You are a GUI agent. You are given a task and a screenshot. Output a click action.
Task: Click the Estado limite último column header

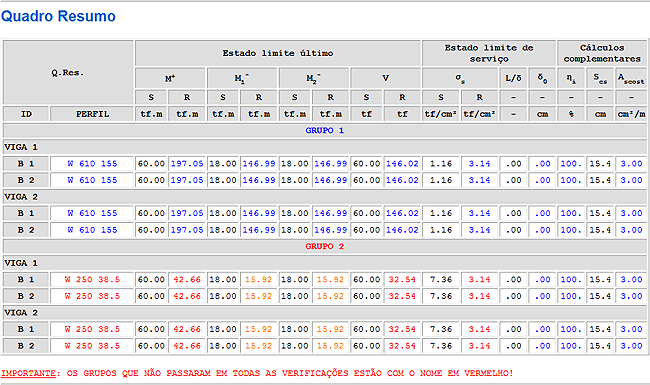pos(278,53)
